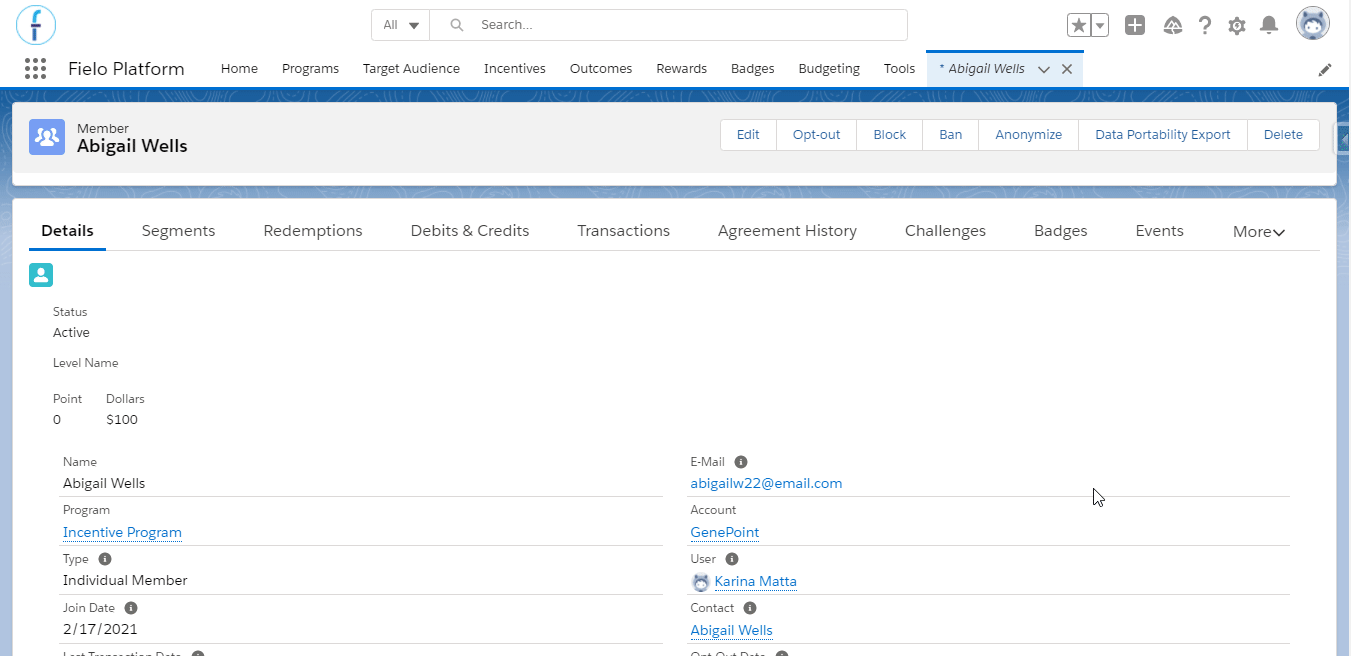The image size is (1351, 656).
Task: Expand the More tabs dropdown
Action: (1259, 231)
